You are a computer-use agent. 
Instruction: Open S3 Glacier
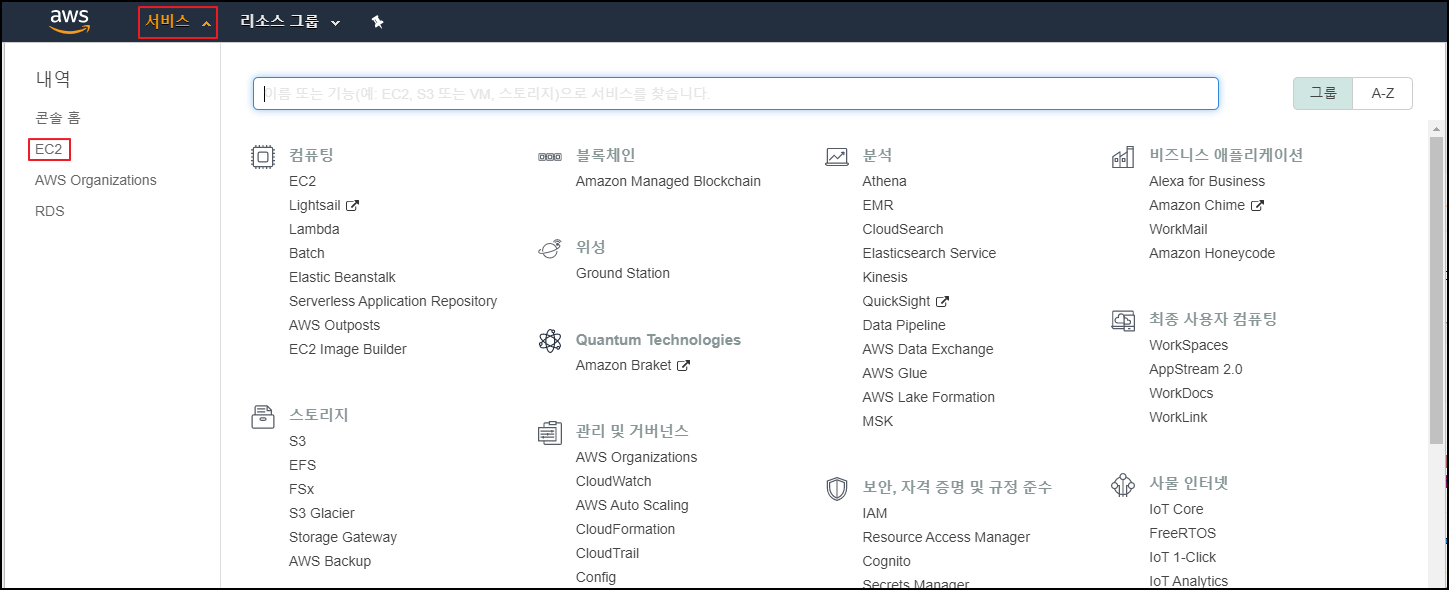(x=322, y=513)
